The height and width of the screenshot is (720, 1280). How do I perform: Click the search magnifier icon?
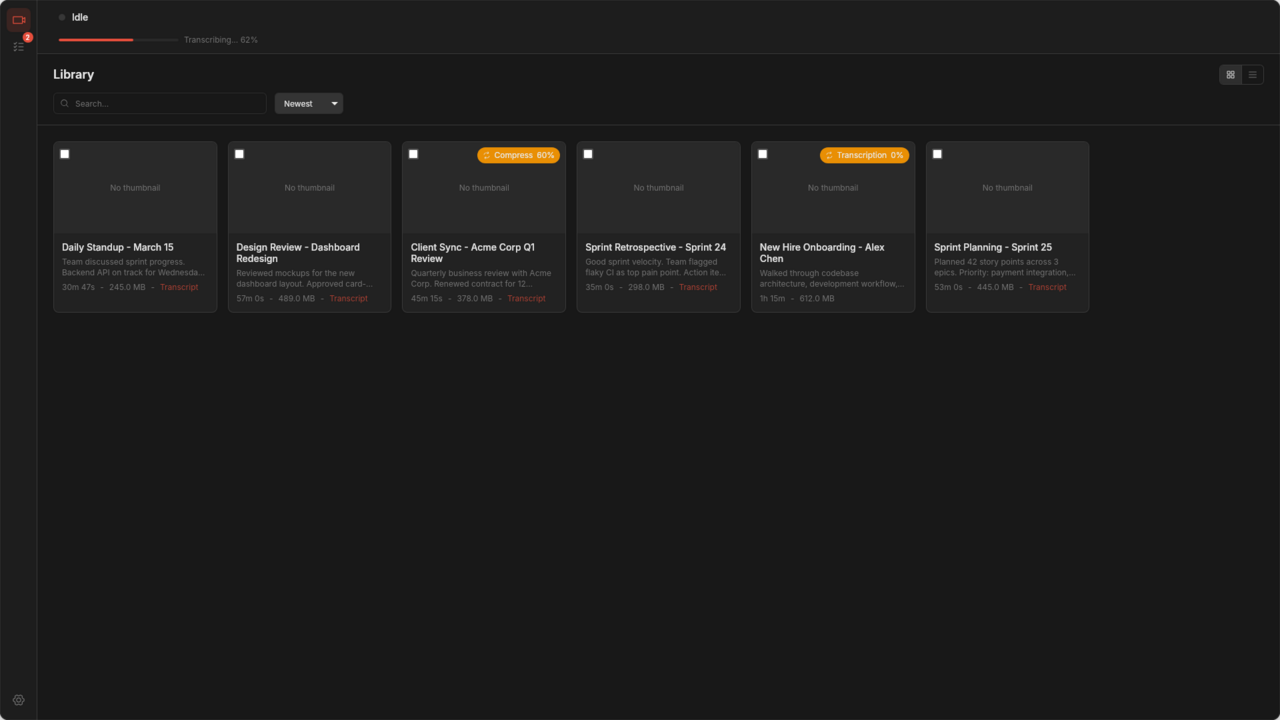pos(64,103)
